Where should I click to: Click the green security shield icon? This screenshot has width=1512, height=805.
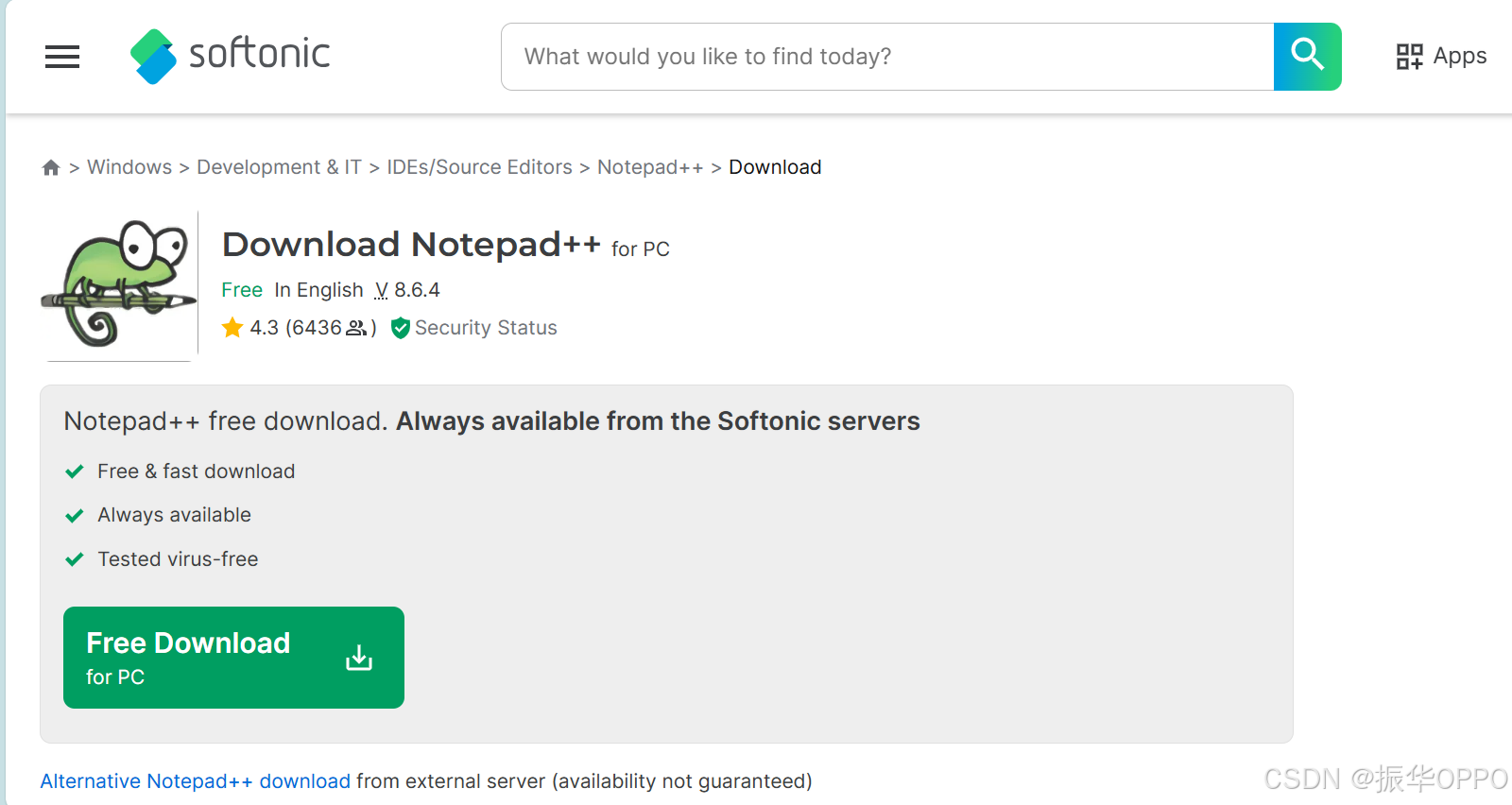(x=400, y=328)
